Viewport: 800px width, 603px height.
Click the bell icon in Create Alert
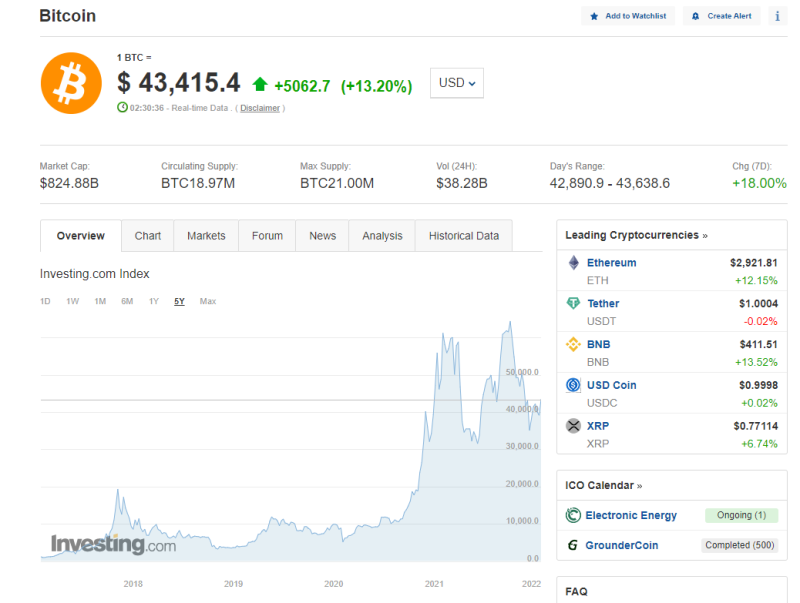[695, 16]
